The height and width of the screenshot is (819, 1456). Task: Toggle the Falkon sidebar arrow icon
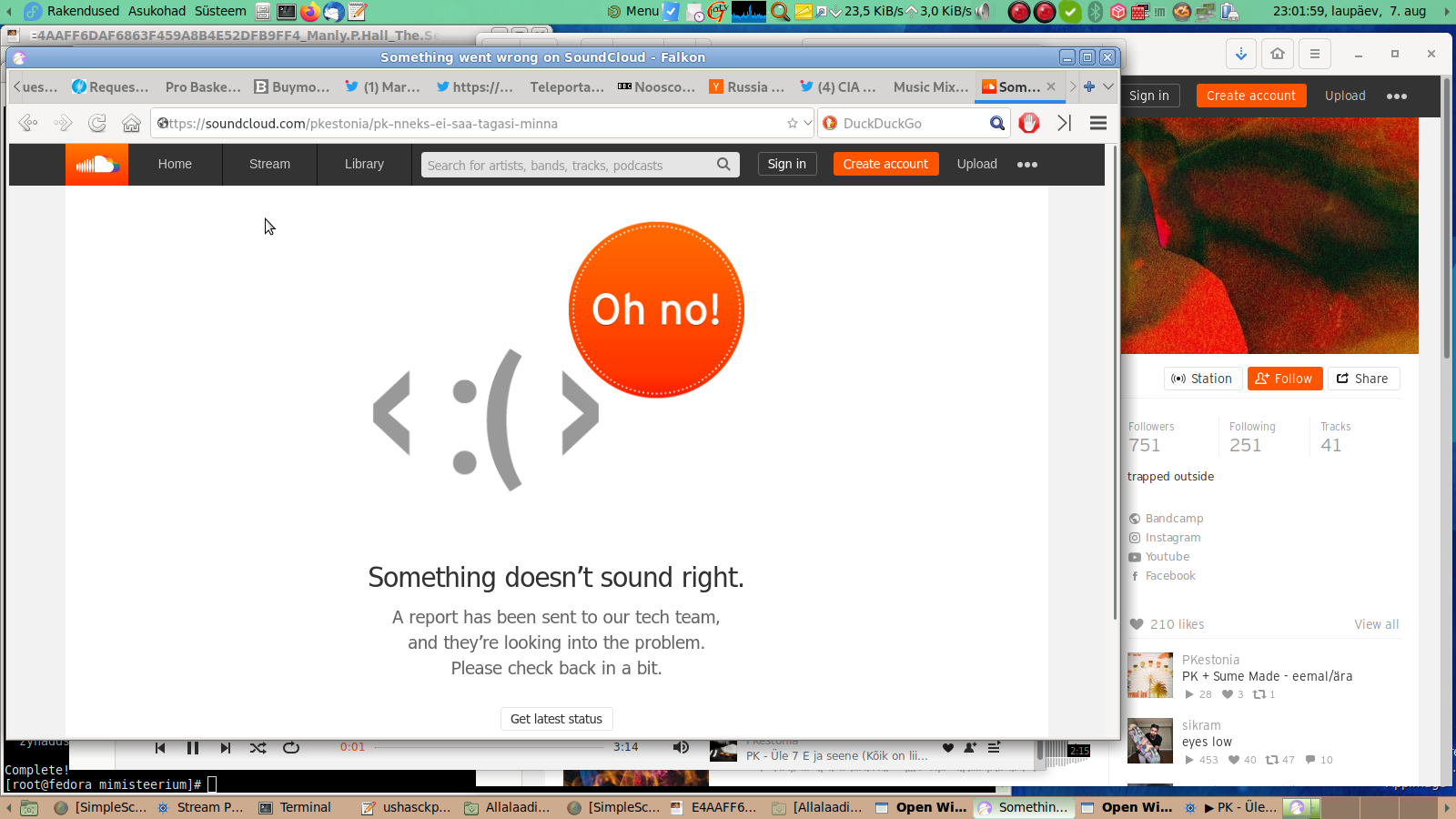tap(1064, 123)
